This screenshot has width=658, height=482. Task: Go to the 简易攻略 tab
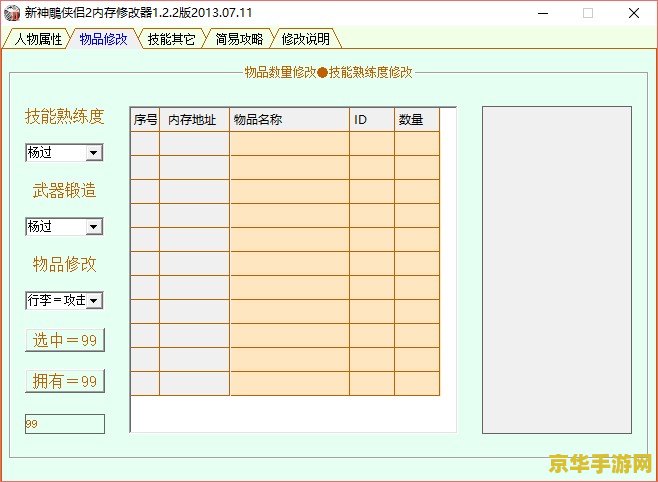[x=239, y=39]
